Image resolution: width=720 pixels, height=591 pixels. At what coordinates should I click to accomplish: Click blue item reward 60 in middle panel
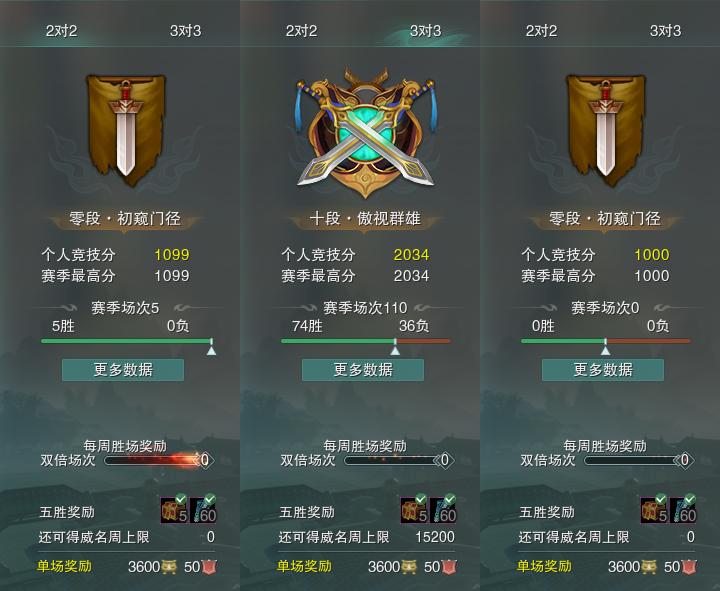pyautogui.click(x=443, y=509)
